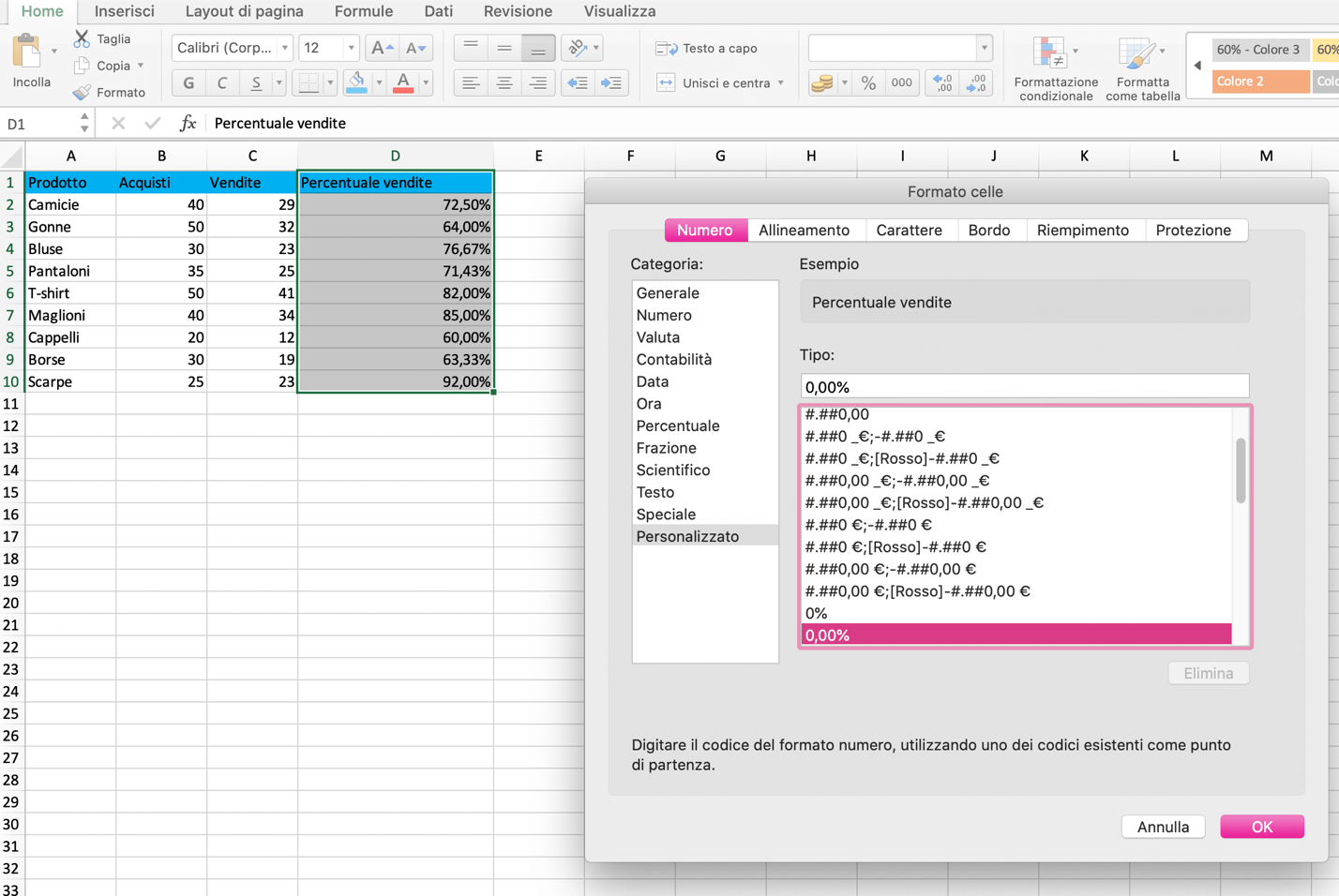Decrease font size with smaller A icon
This screenshot has width=1339, height=896.
tap(414, 48)
